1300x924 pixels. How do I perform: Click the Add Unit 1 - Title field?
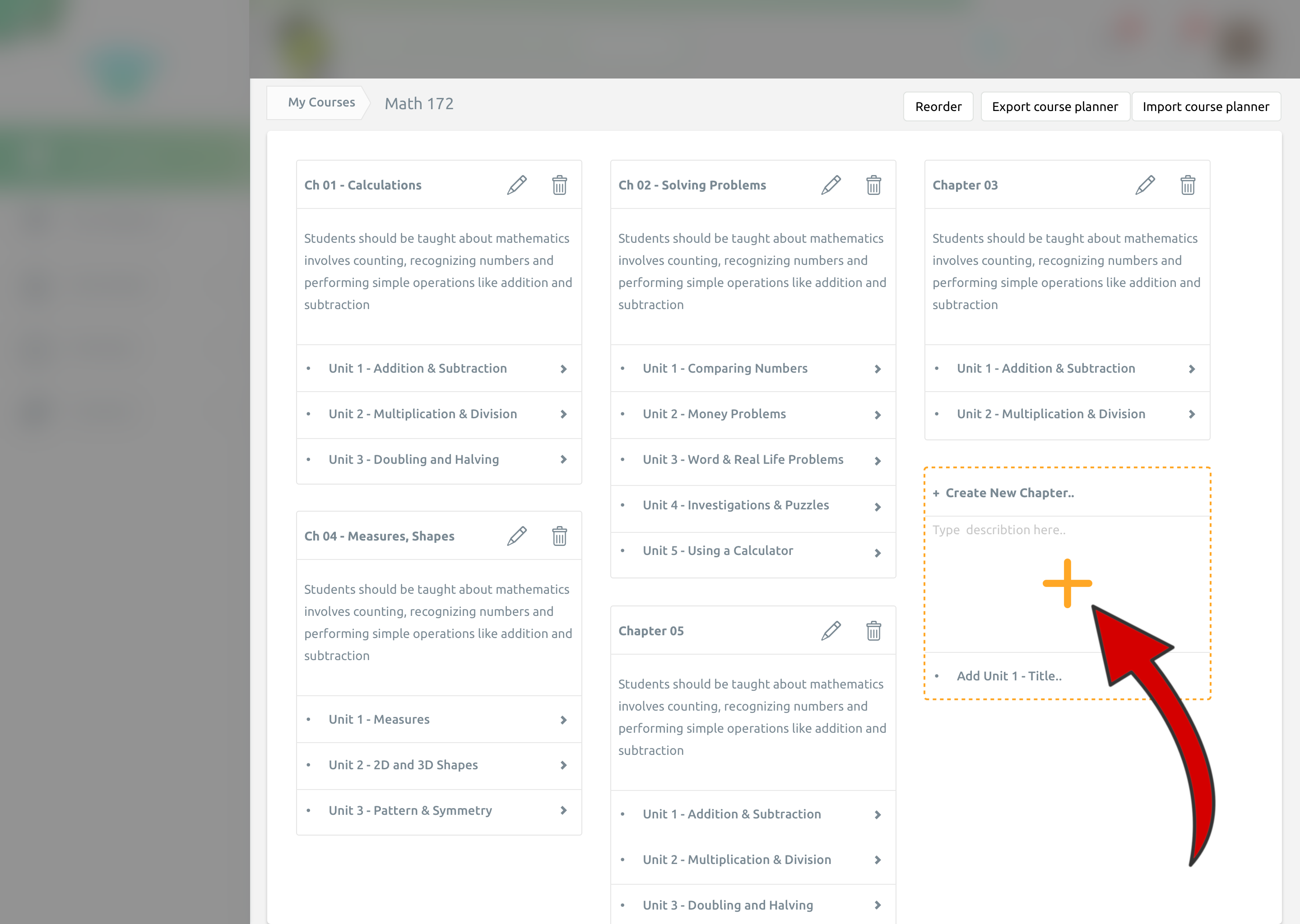(1008, 676)
